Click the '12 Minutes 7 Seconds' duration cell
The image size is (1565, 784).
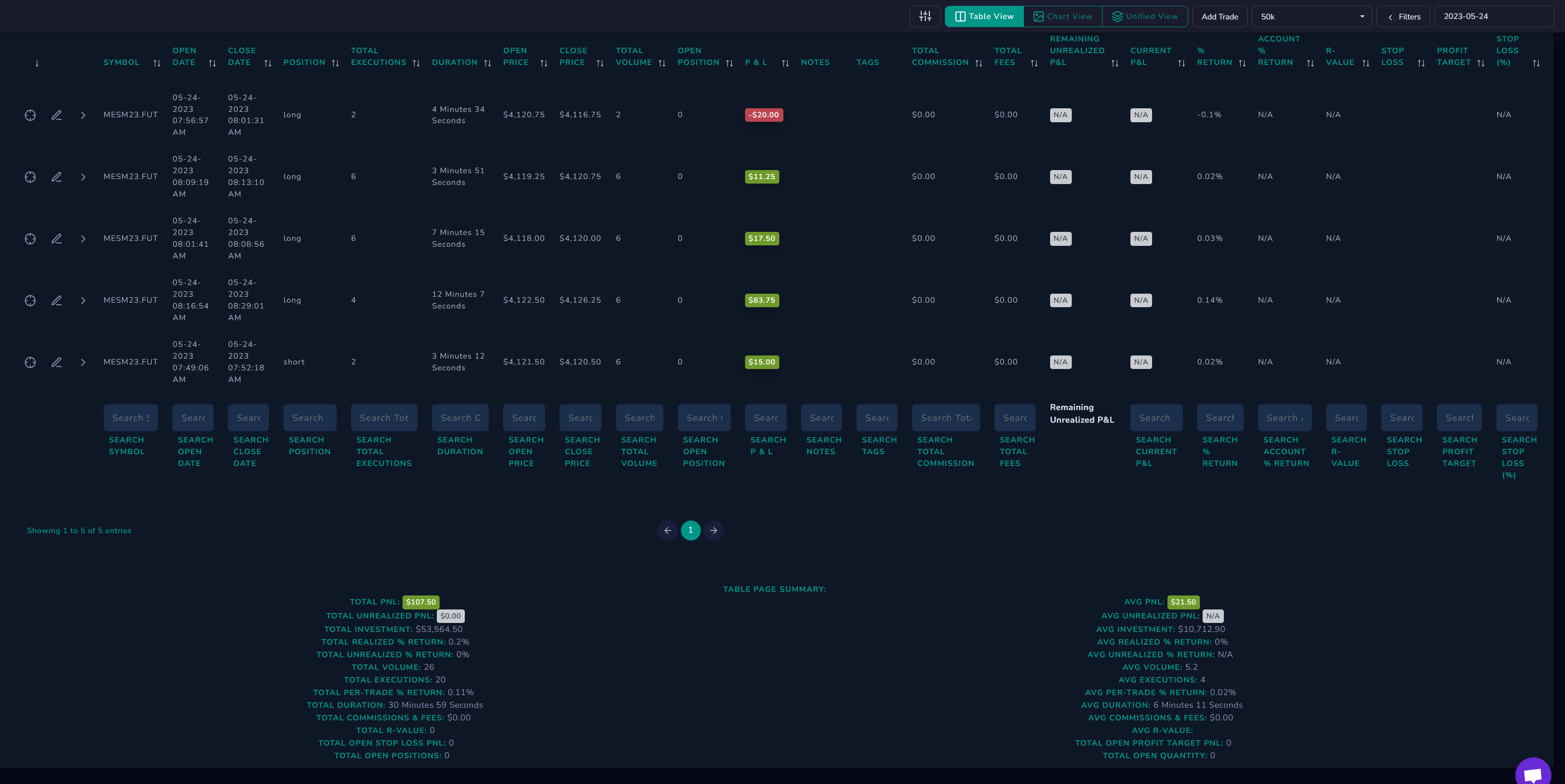pyautogui.click(x=458, y=300)
